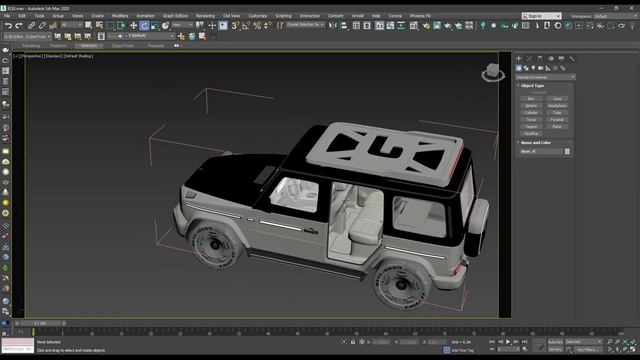Open the Workspaces Default dropdown

click(615, 16)
